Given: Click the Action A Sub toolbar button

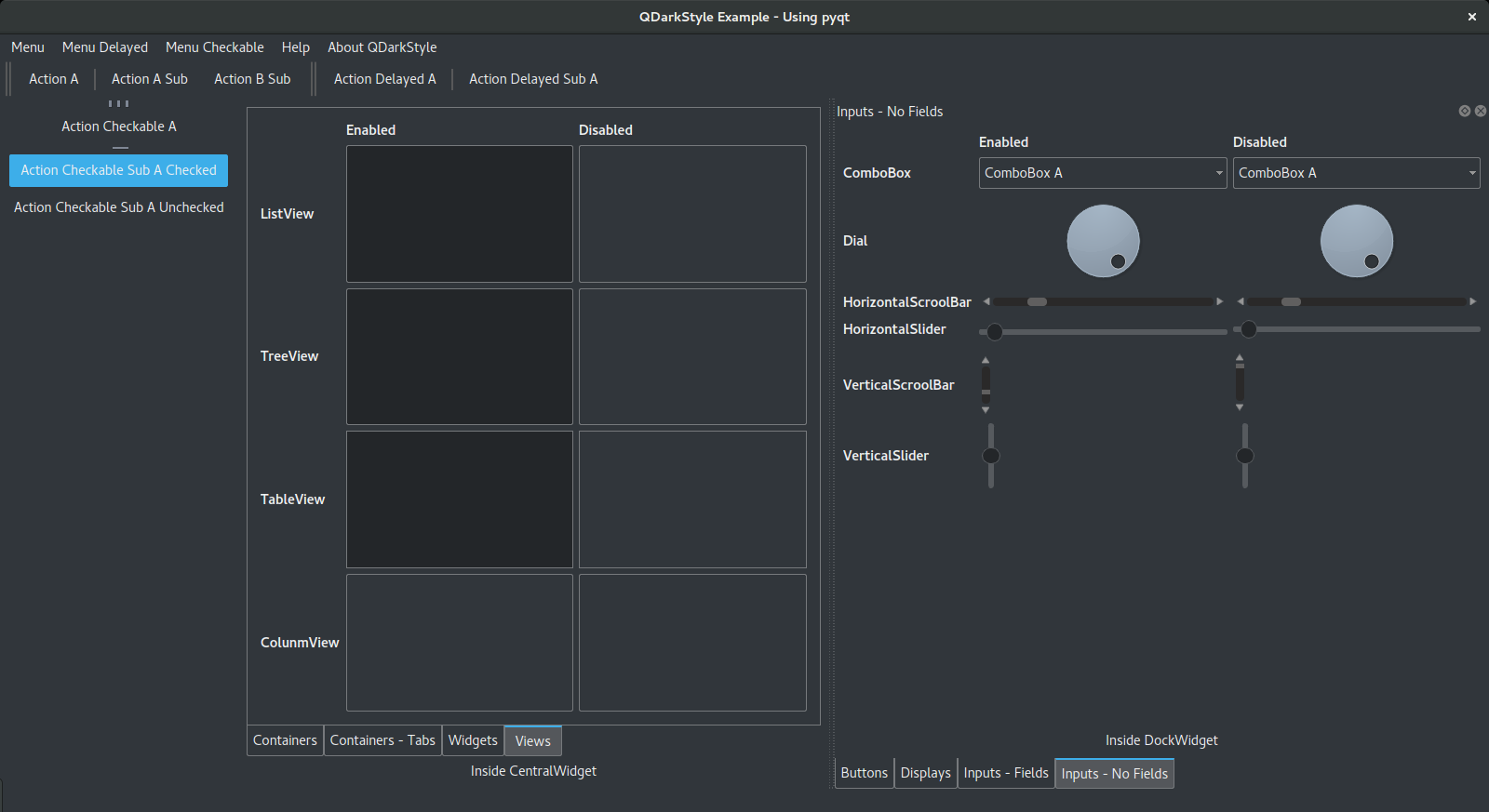Looking at the screenshot, I should click(x=150, y=79).
